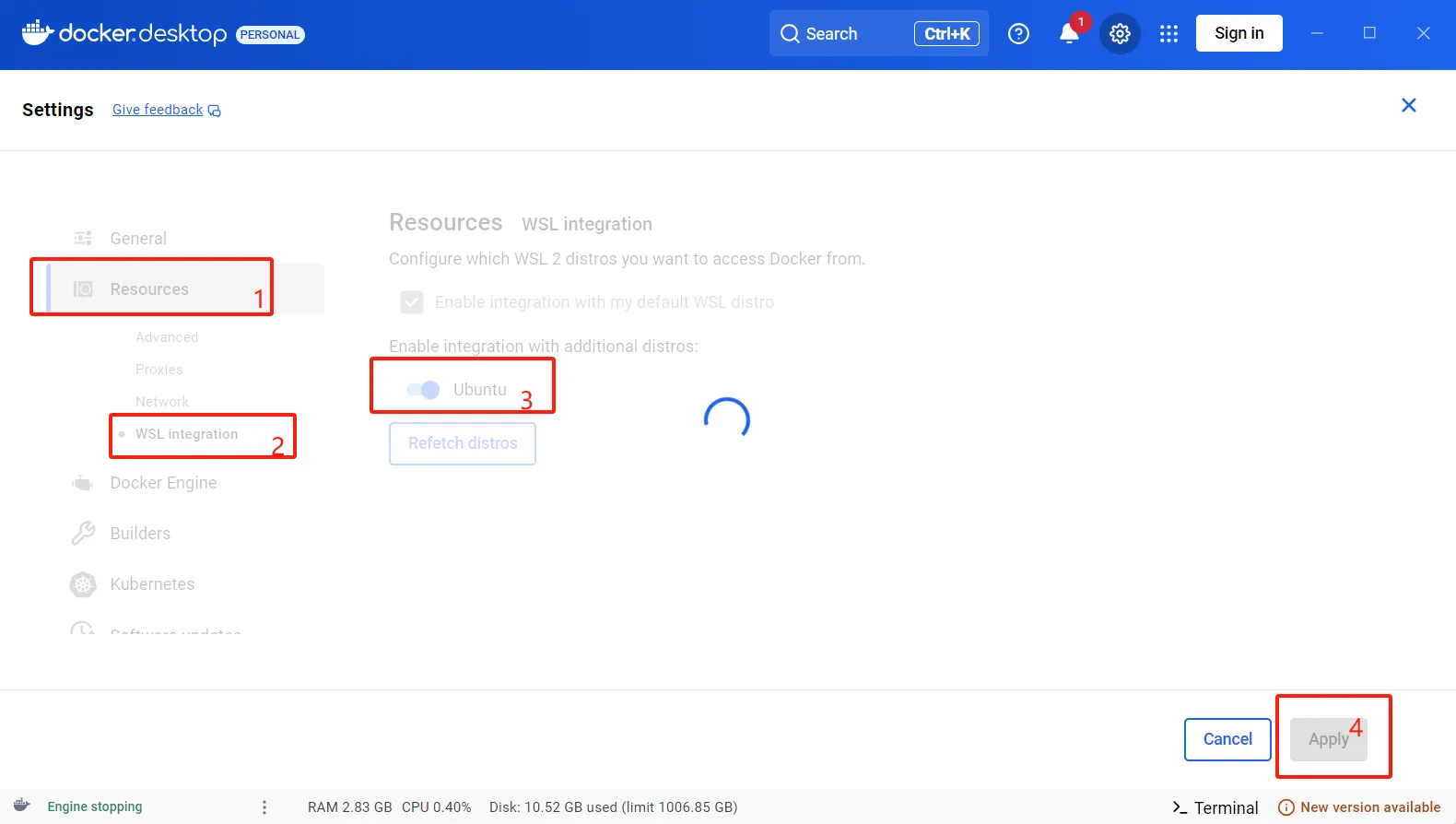Click the Terminal prompt icon
The height and width of the screenshot is (824, 1456).
point(1180,807)
